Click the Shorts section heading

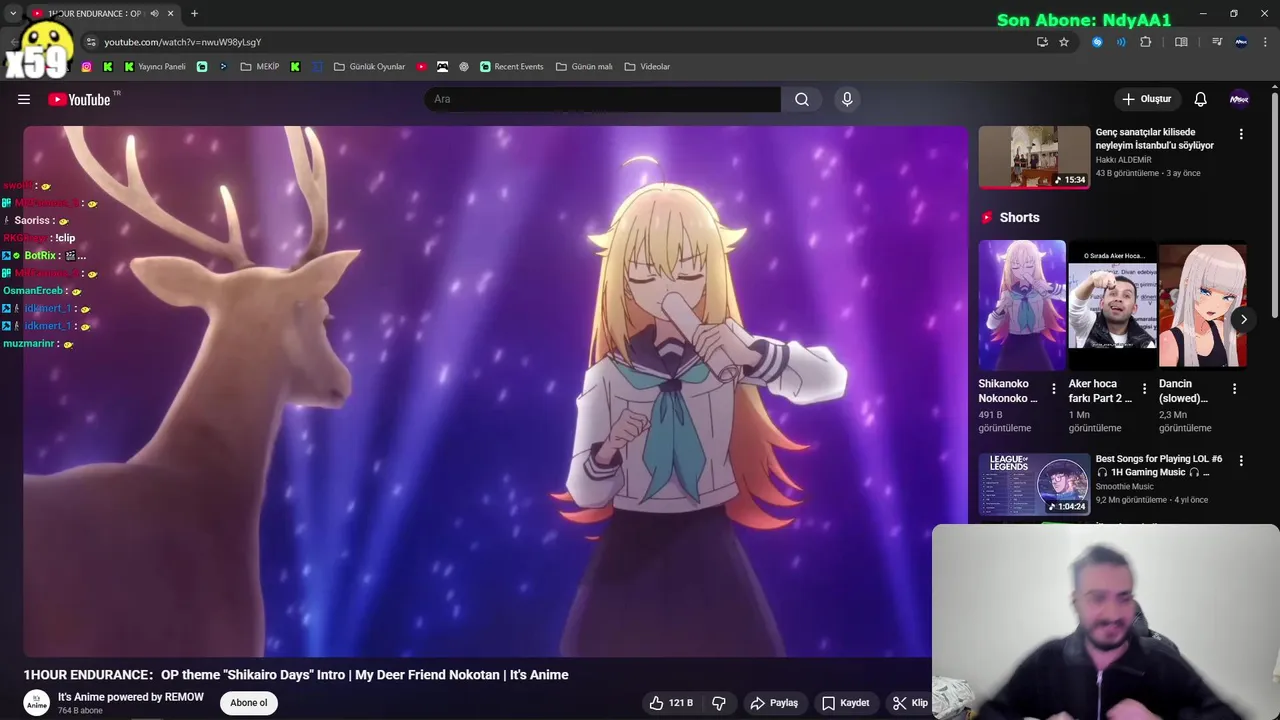coord(1020,217)
